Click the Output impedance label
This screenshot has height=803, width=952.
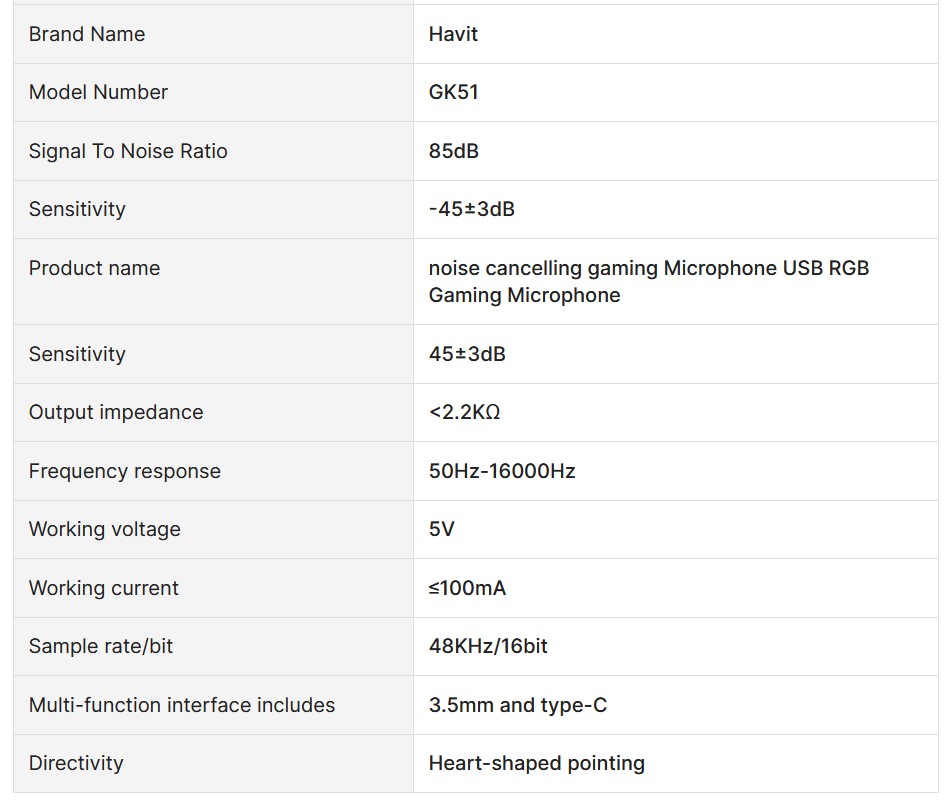click(116, 412)
